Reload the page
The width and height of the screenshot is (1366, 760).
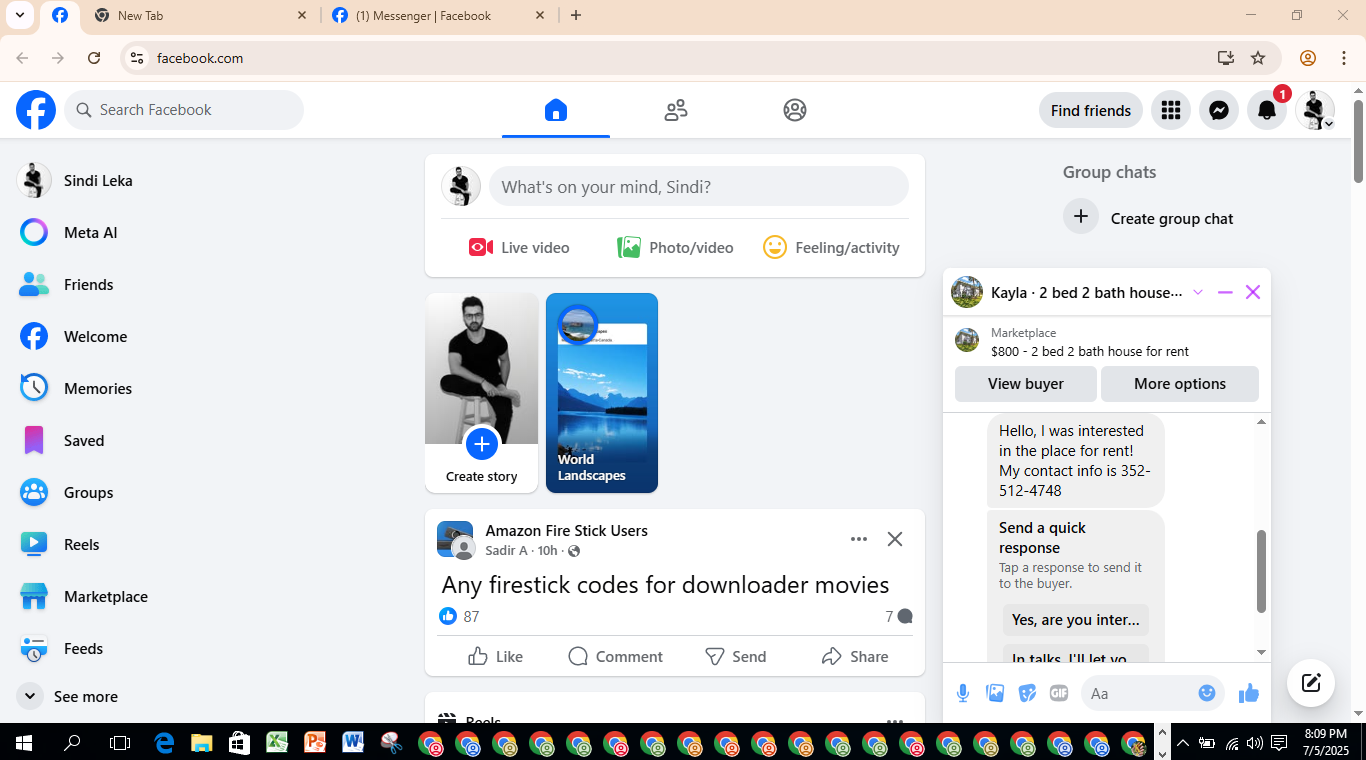(94, 58)
